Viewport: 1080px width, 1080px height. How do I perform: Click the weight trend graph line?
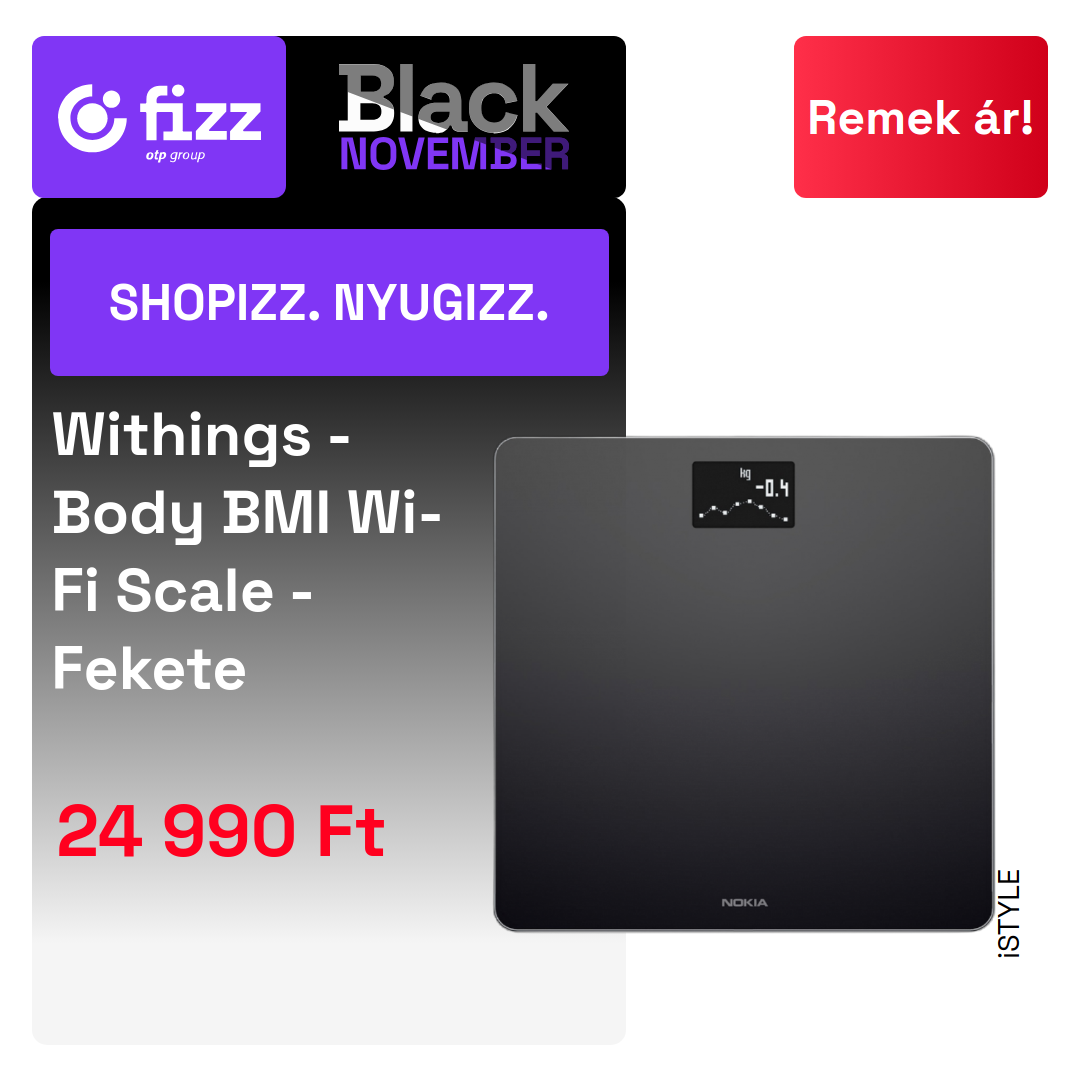coord(743,510)
